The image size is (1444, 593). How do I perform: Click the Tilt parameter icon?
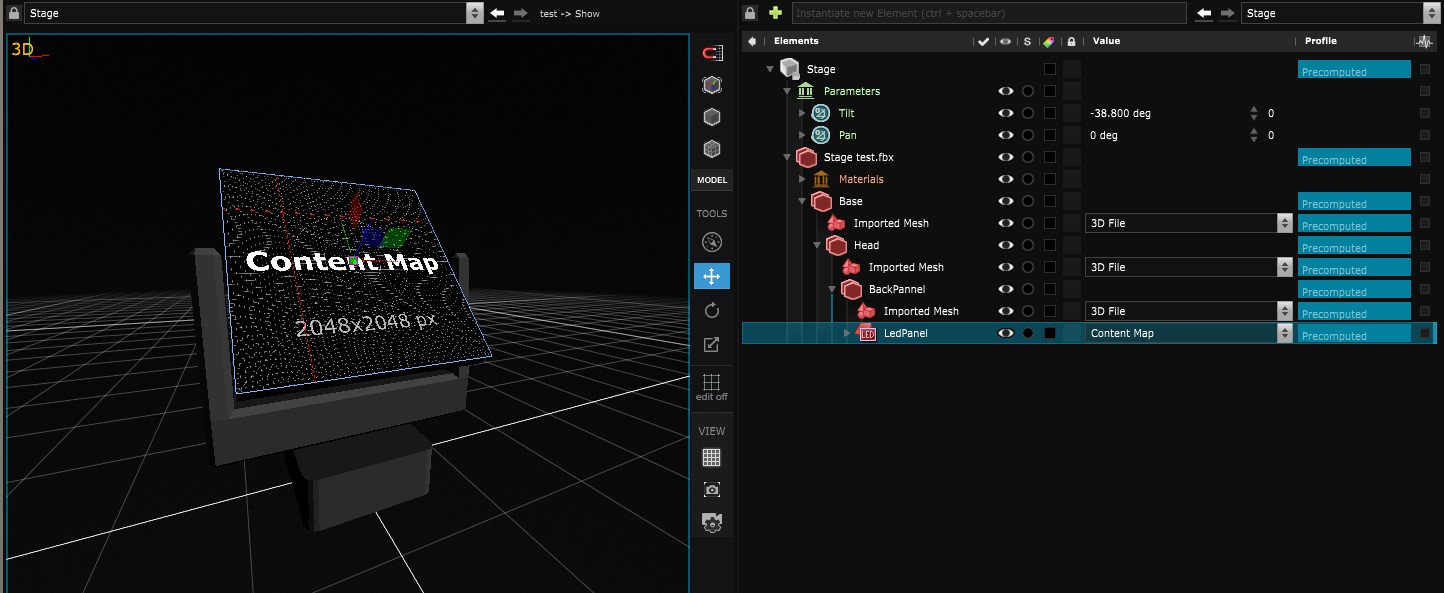click(x=821, y=113)
